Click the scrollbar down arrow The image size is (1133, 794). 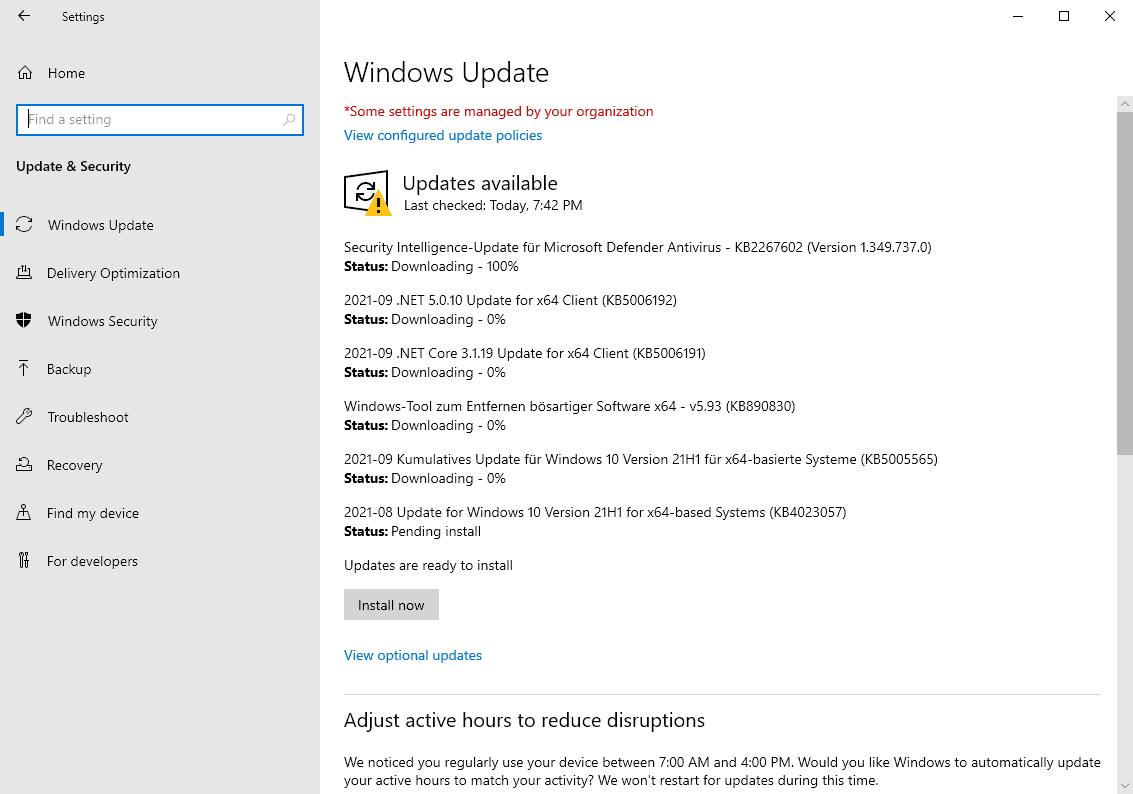pos(1124,786)
